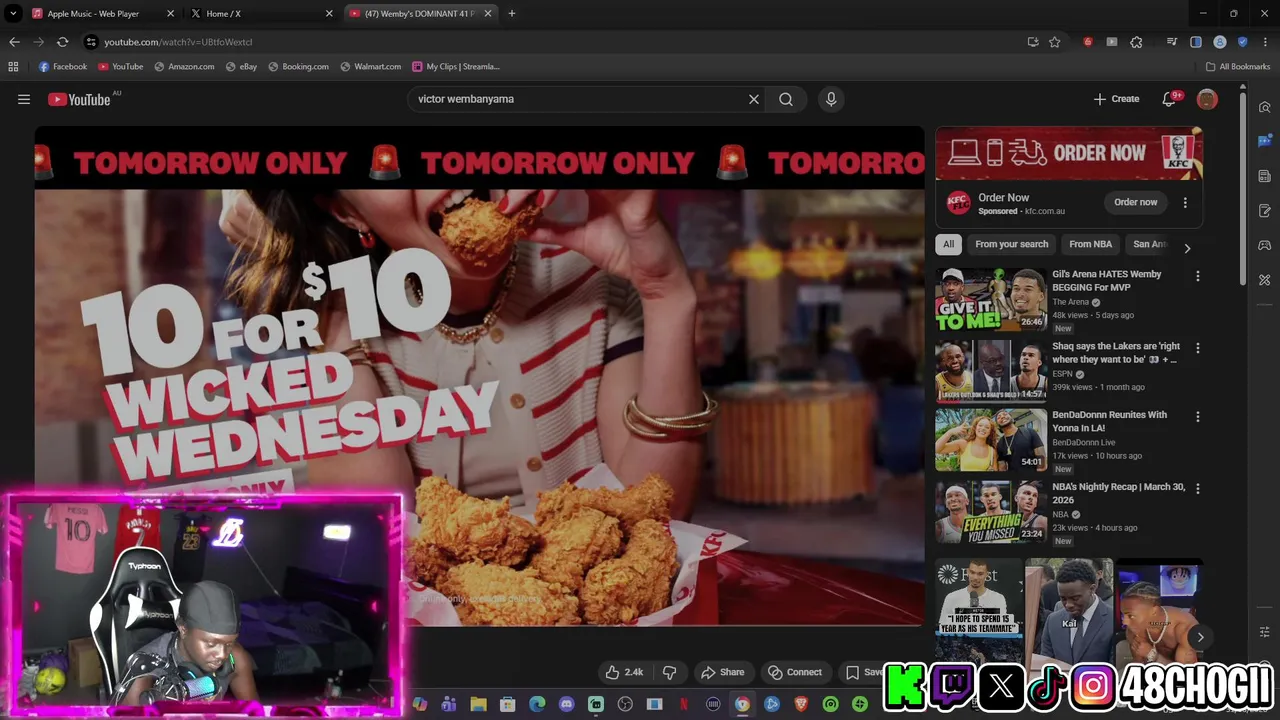Open the Chrome profile icon
This screenshot has width=1280, height=720.
[1220, 42]
